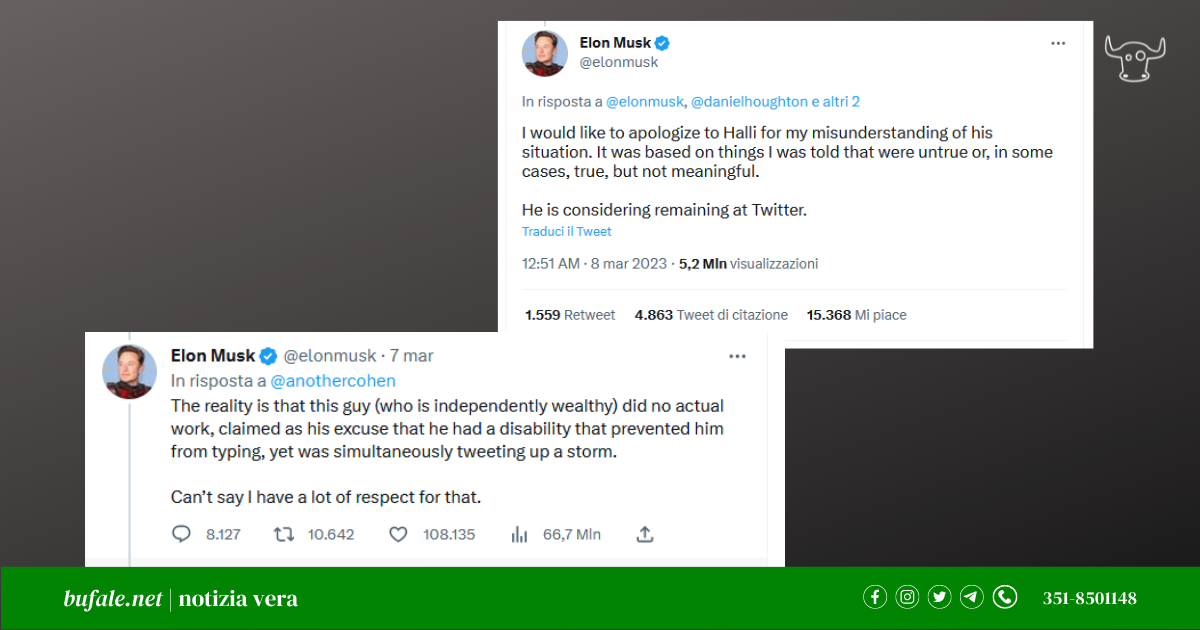Click the share upload icon on lower tweet
The height and width of the screenshot is (630, 1200).
(x=645, y=534)
